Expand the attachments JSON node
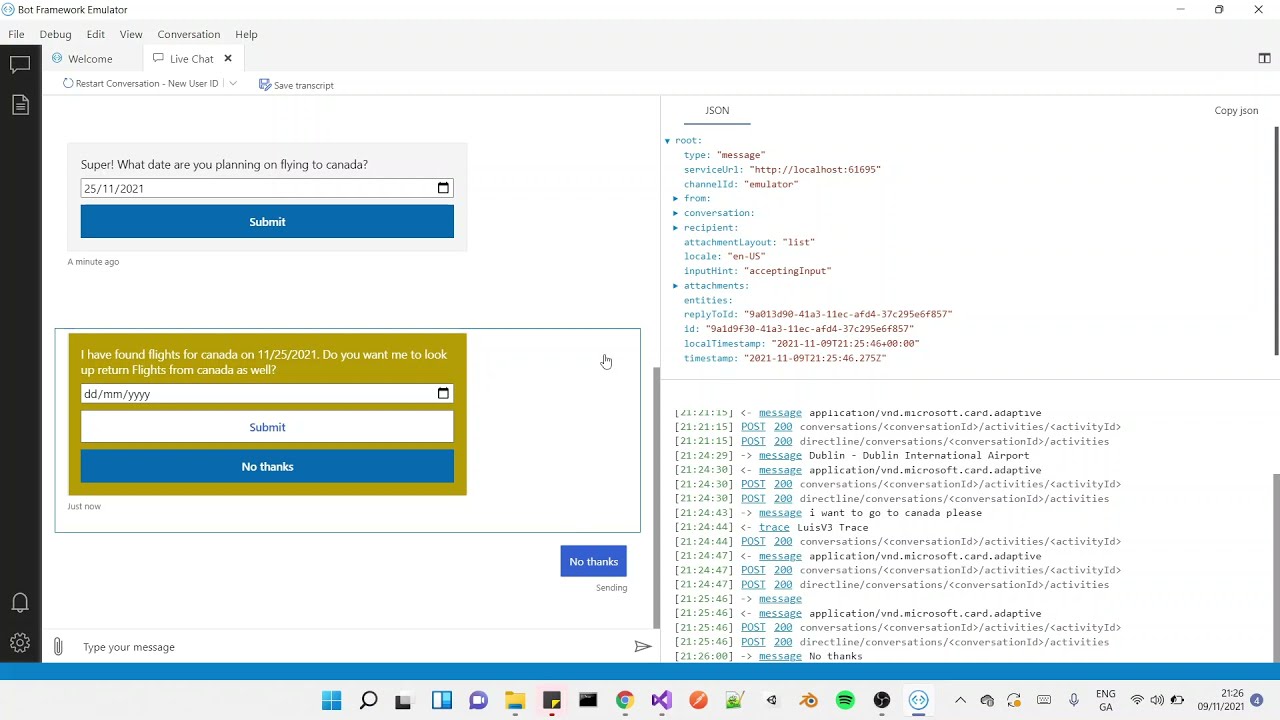1280x720 pixels. [675, 286]
